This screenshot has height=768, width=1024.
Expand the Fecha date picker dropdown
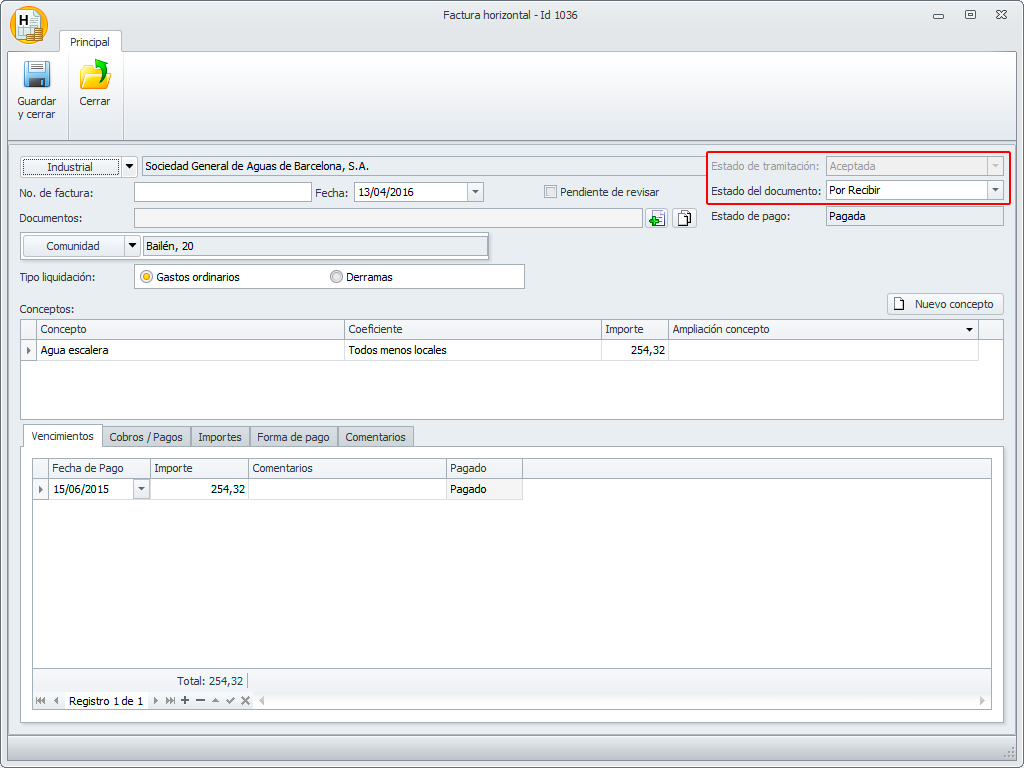tap(475, 192)
